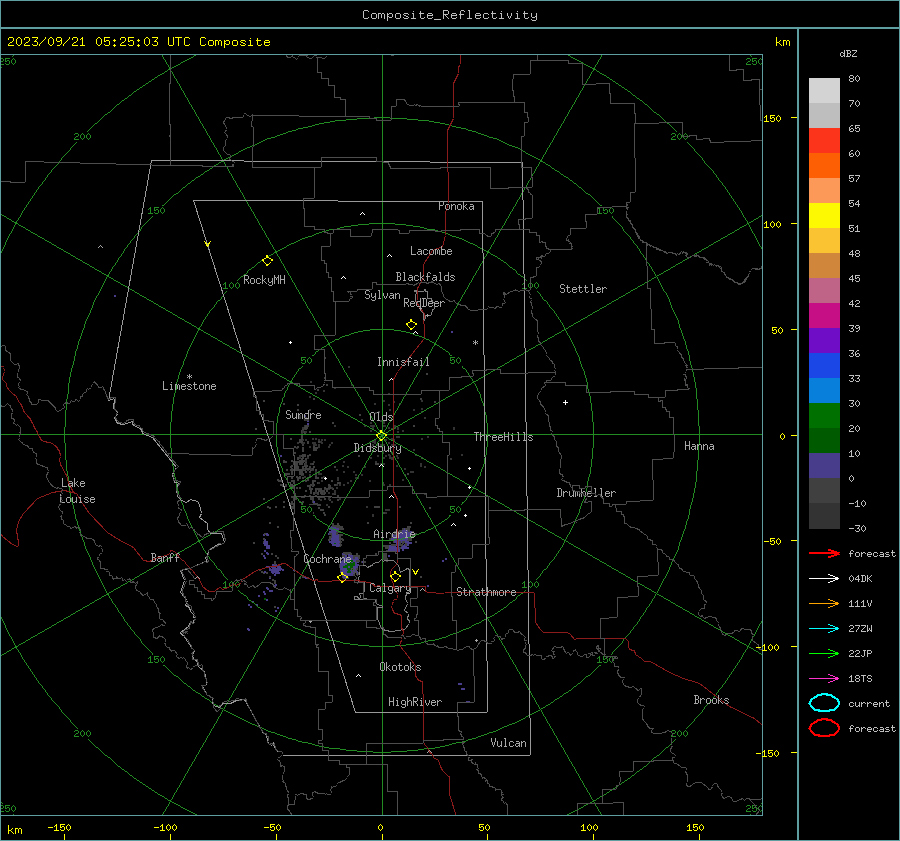Viewport: 900px width, 841px height.
Task: Click the RockyMH label
Action: click(264, 280)
